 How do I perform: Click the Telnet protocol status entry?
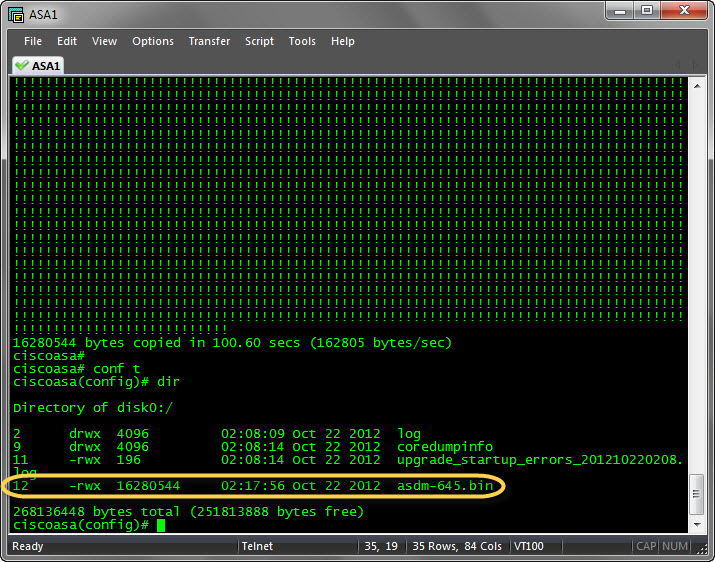click(x=257, y=546)
